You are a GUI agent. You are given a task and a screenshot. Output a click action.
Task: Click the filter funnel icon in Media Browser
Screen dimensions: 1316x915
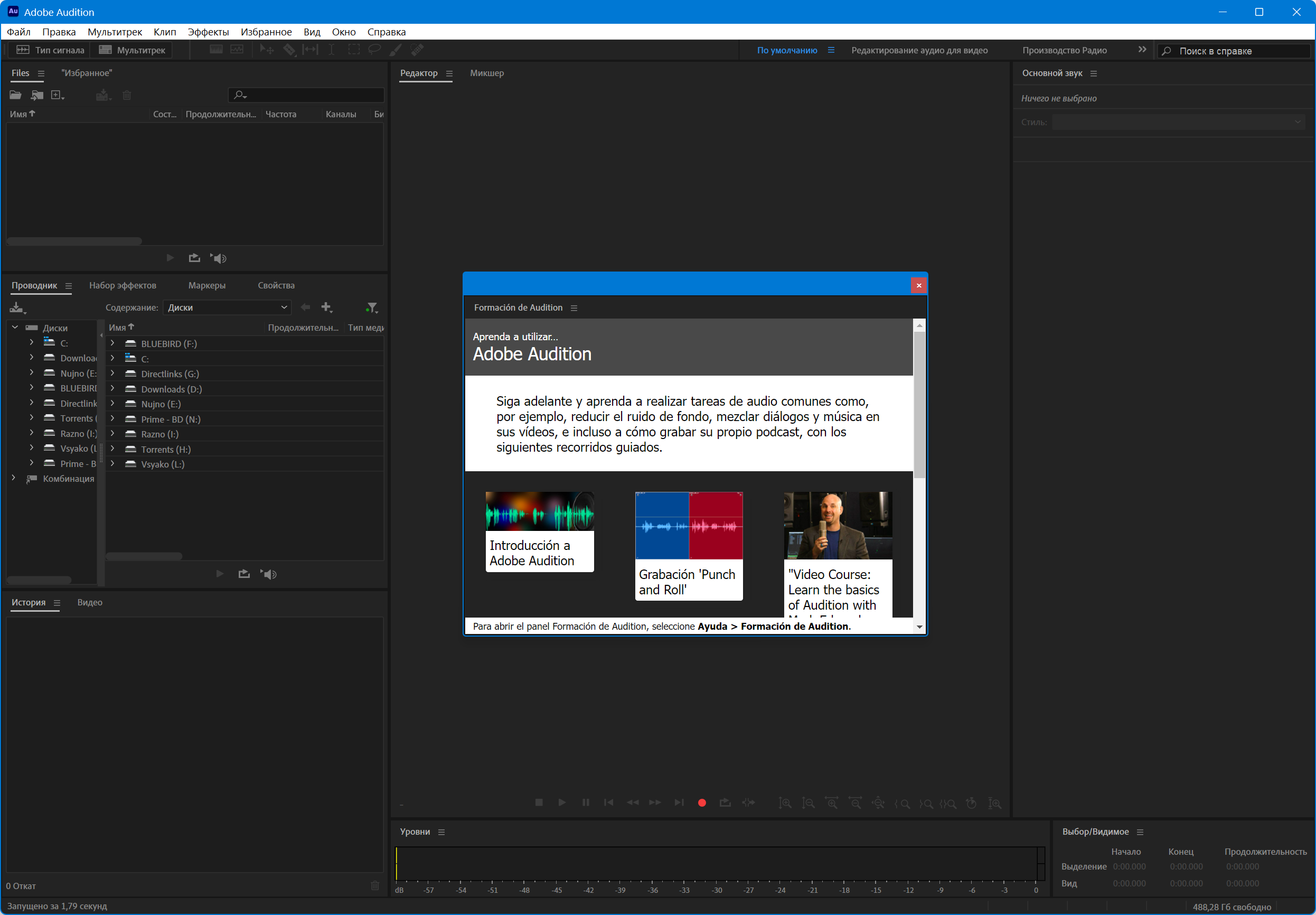372,308
